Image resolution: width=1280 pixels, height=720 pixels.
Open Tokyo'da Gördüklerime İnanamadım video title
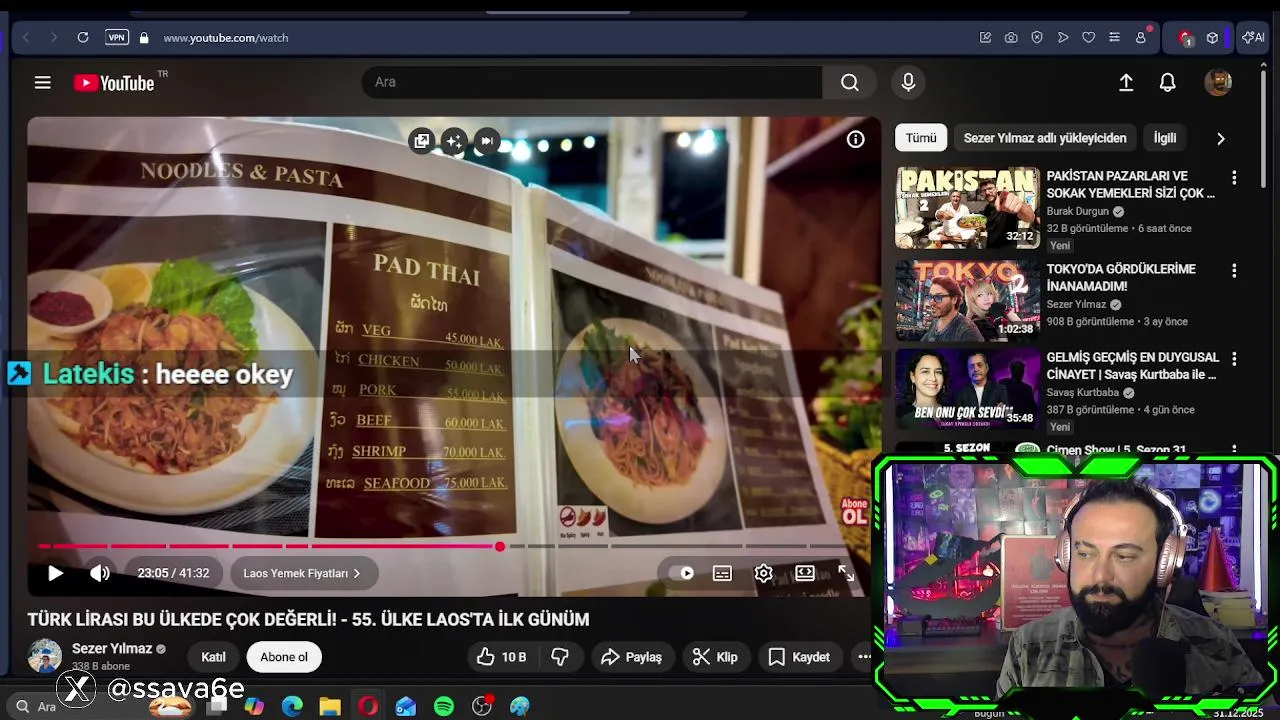(1120, 277)
